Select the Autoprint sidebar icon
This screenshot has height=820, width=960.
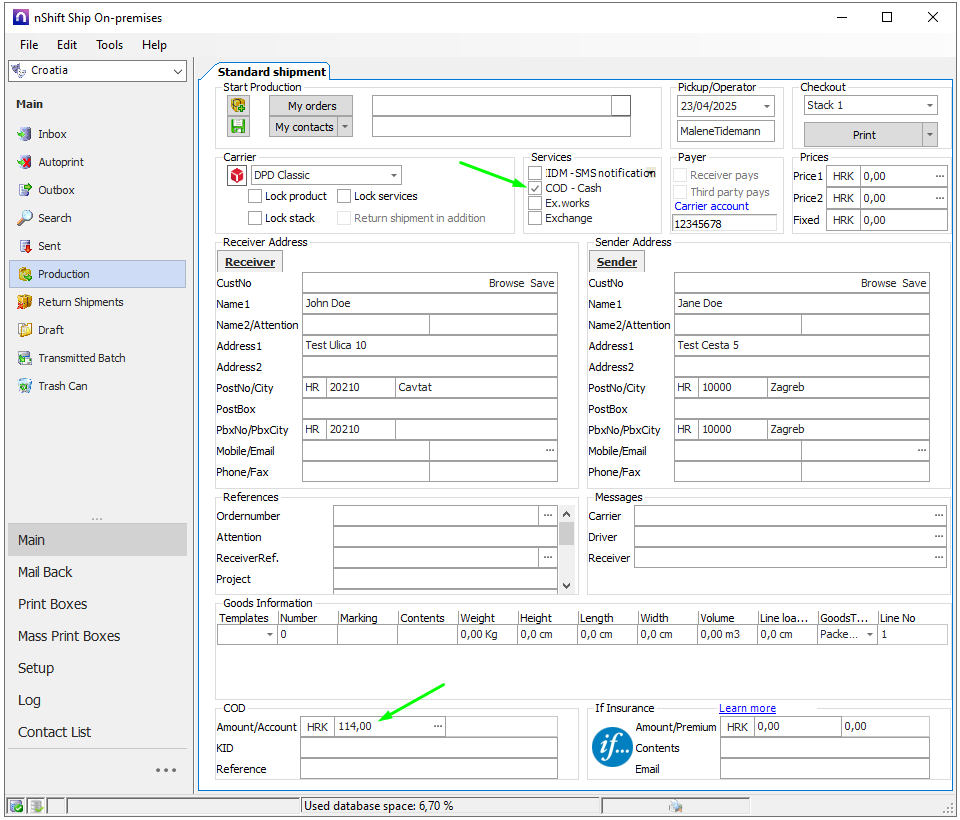(26, 162)
